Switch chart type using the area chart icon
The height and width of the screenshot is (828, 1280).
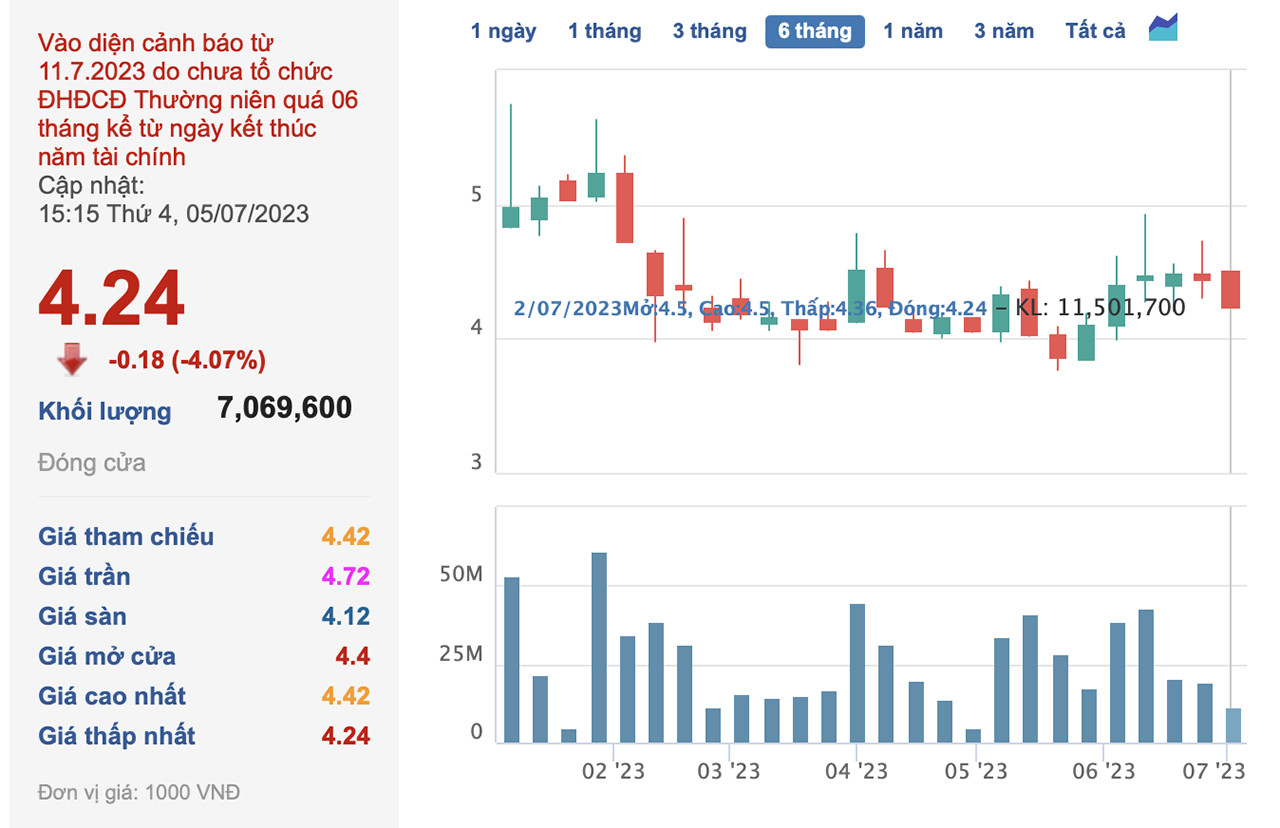1163,29
